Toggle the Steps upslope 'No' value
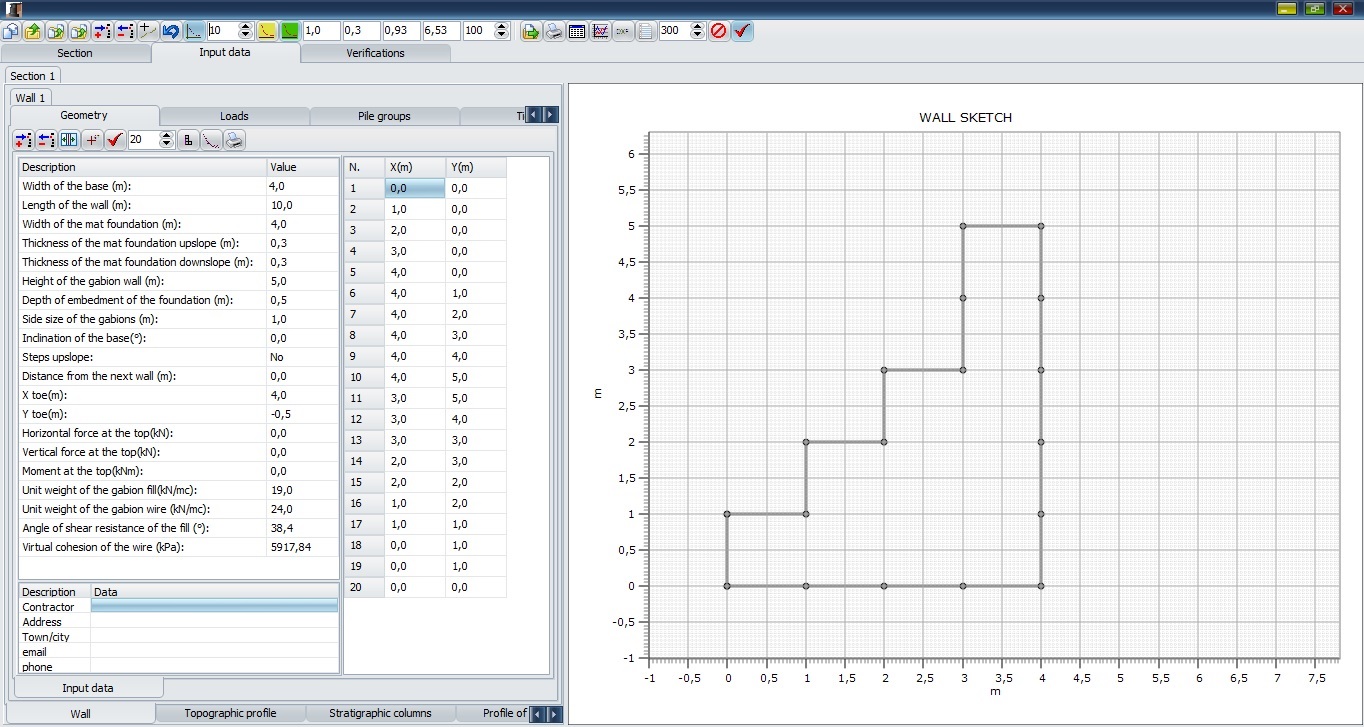 pyautogui.click(x=302, y=357)
